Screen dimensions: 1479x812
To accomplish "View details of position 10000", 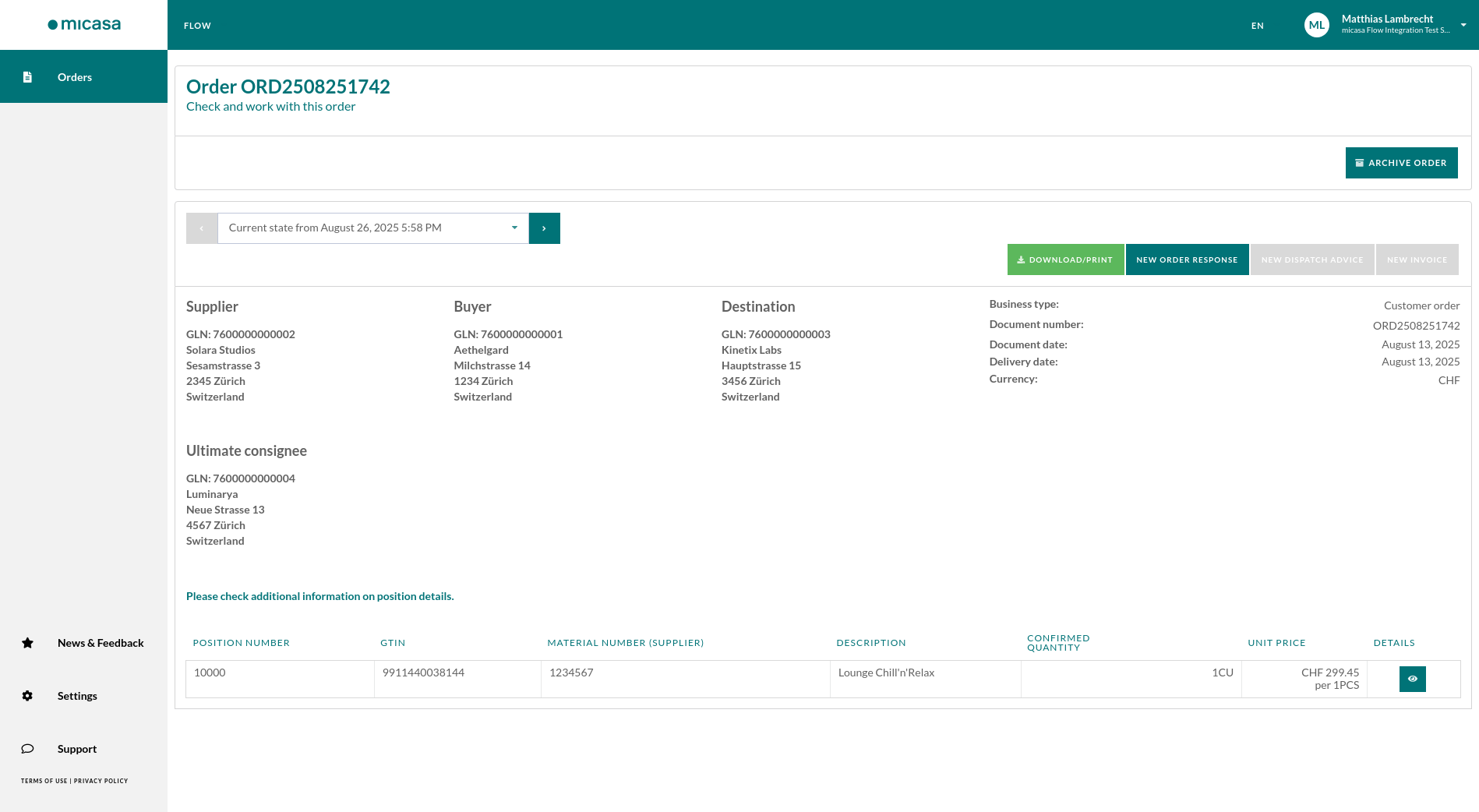I will tap(1413, 679).
